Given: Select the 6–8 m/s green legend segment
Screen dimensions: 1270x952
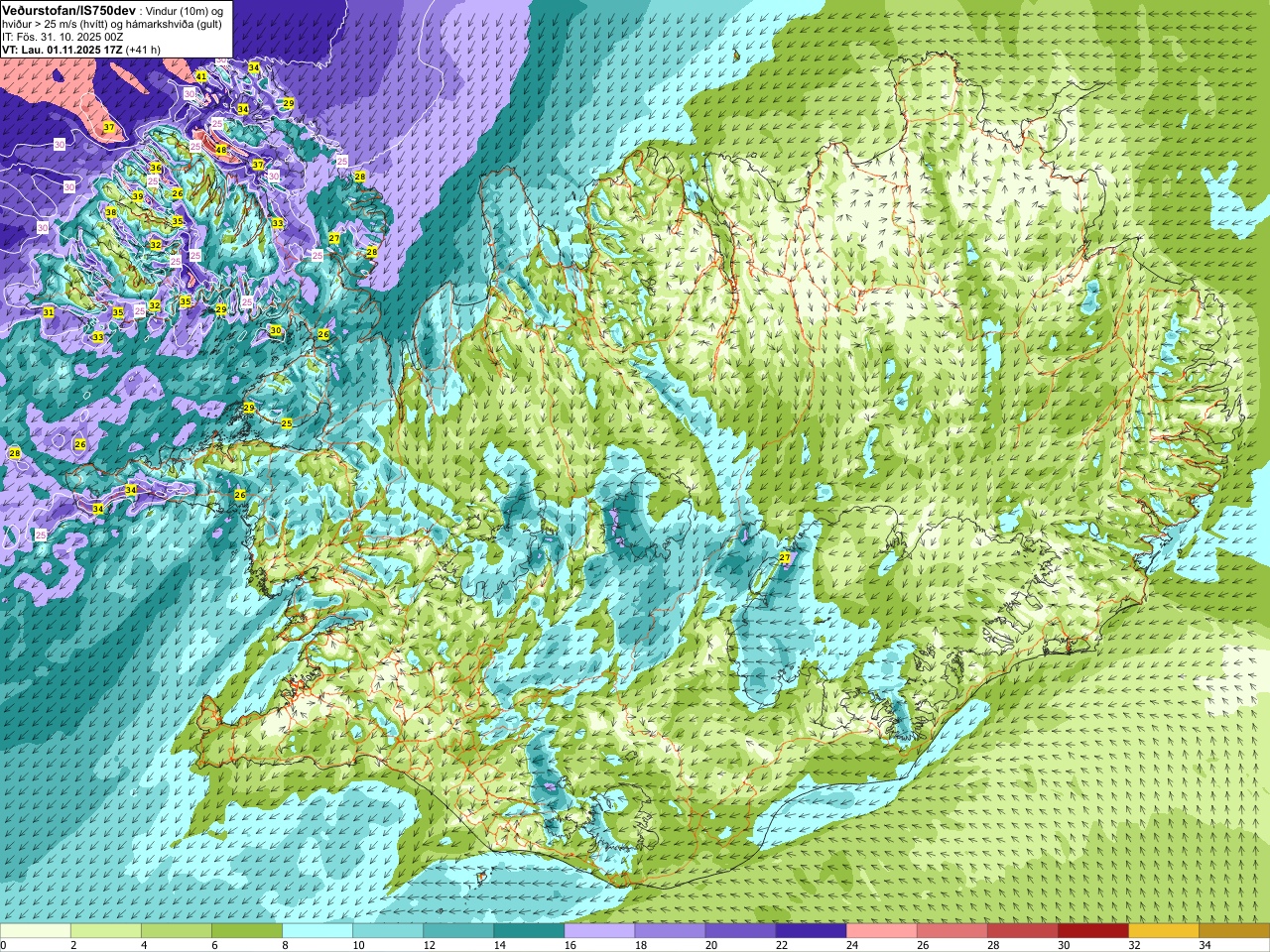Looking at the screenshot, I should pyautogui.click(x=247, y=931).
